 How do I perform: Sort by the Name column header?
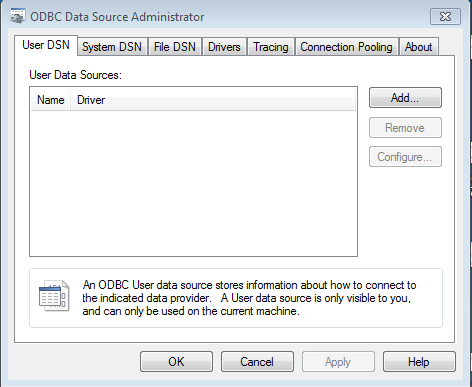coord(51,100)
